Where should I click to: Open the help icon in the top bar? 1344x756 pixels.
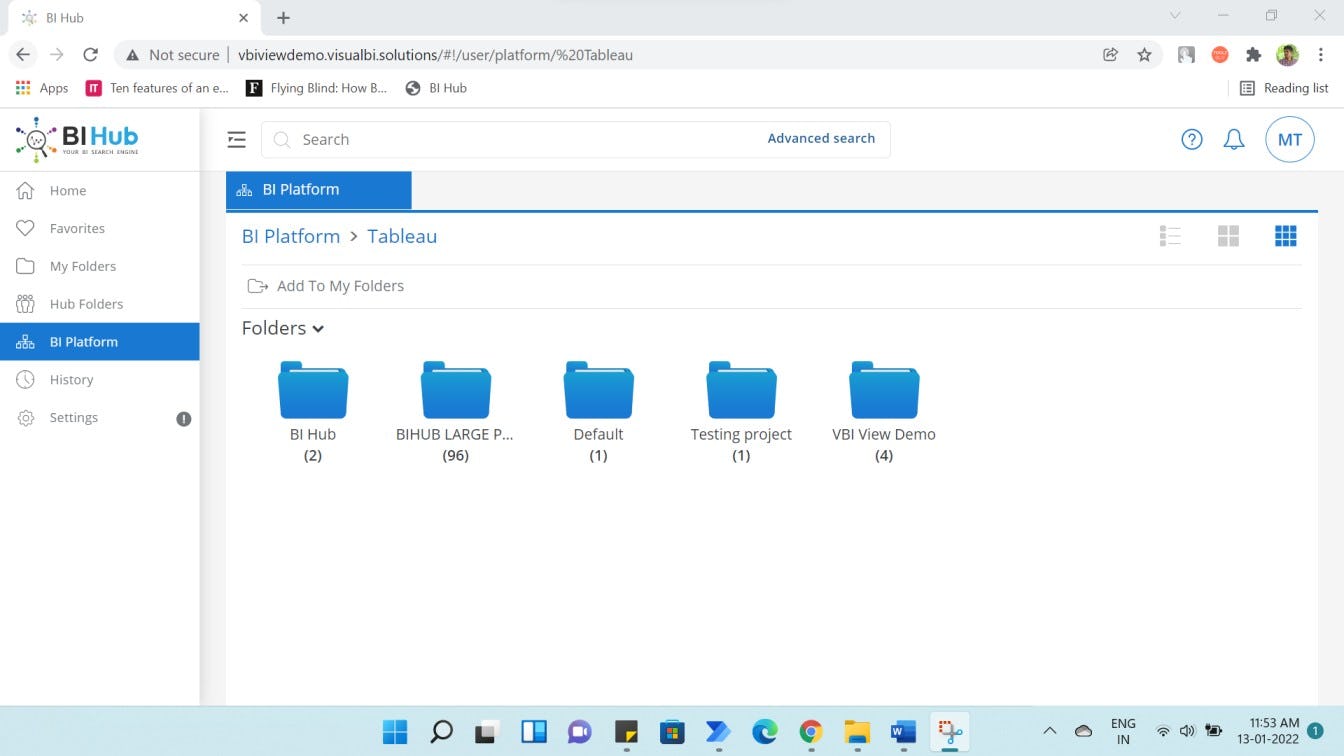pyautogui.click(x=1191, y=139)
